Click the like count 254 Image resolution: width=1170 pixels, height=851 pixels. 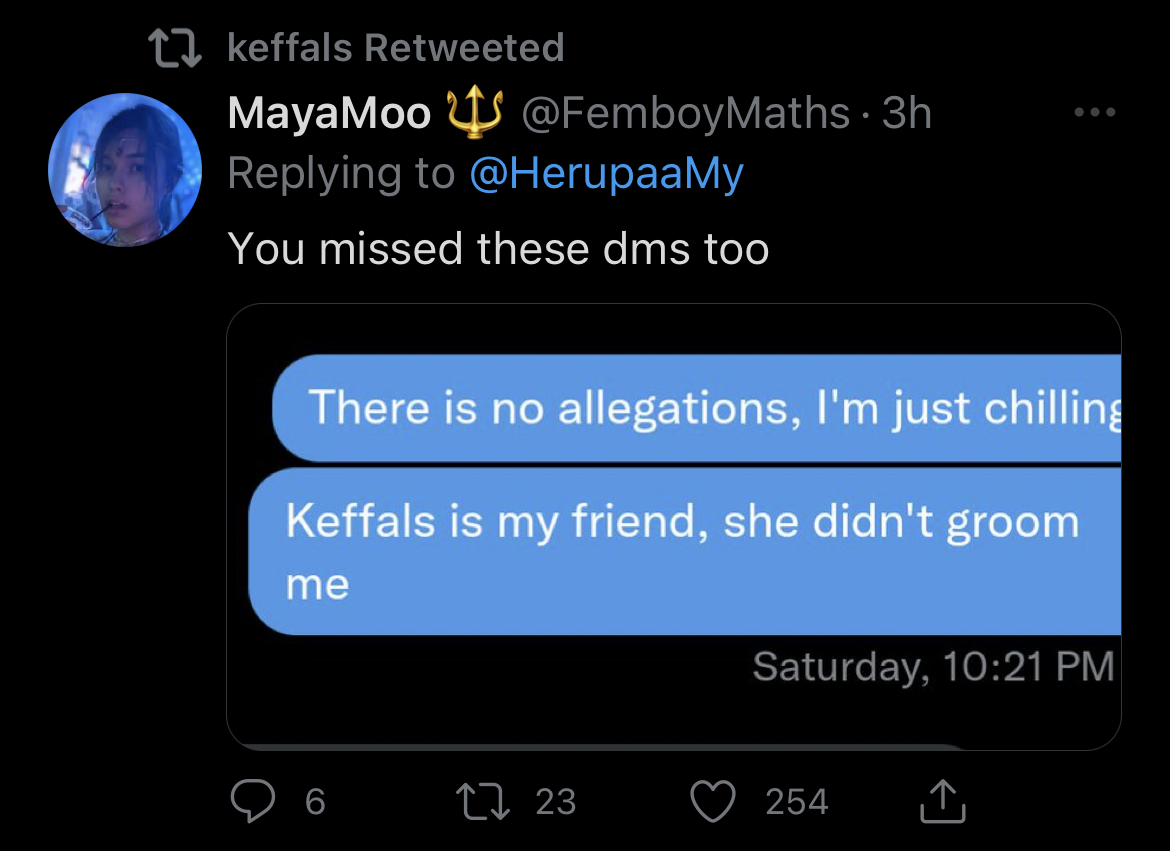click(797, 802)
